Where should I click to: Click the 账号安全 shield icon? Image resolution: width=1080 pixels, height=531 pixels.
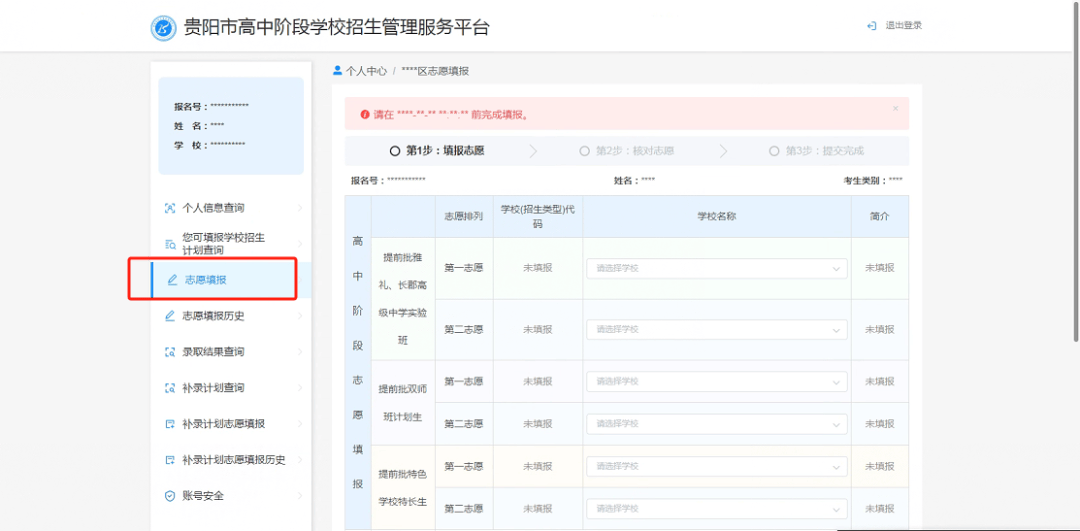click(170, 496)
